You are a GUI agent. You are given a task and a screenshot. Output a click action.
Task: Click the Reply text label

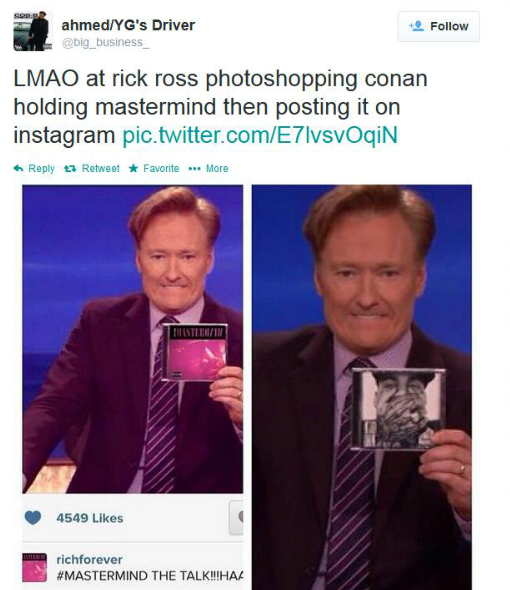pyautogui.click(x=41, y=169)
